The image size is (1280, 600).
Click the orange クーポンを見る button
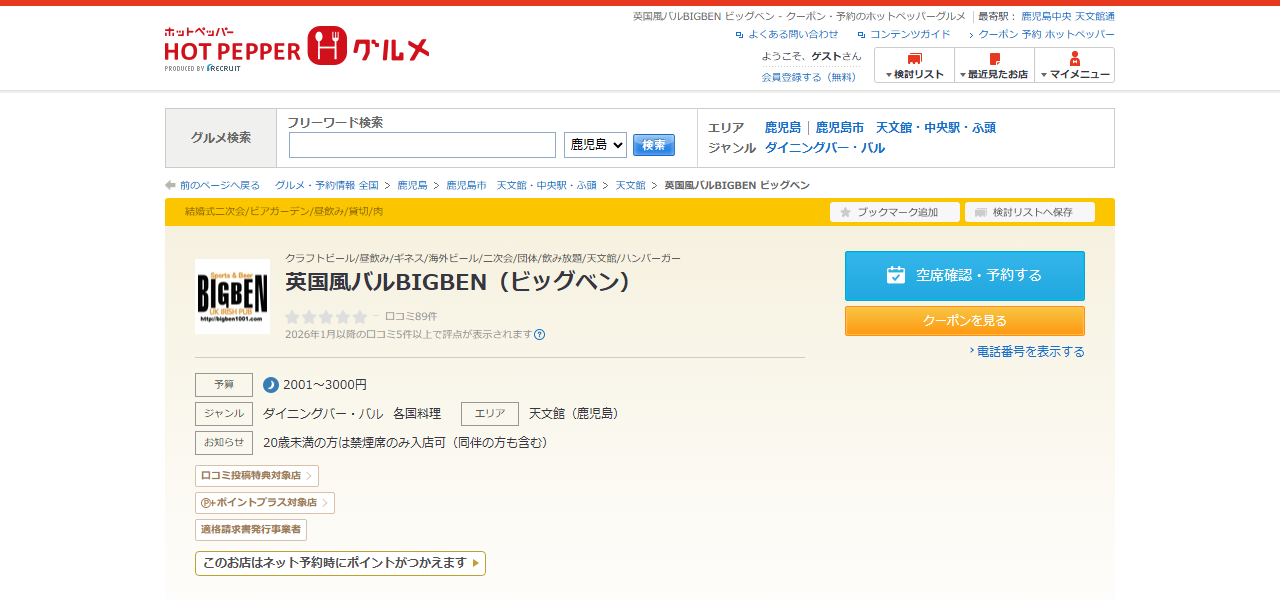coord(965,321)
